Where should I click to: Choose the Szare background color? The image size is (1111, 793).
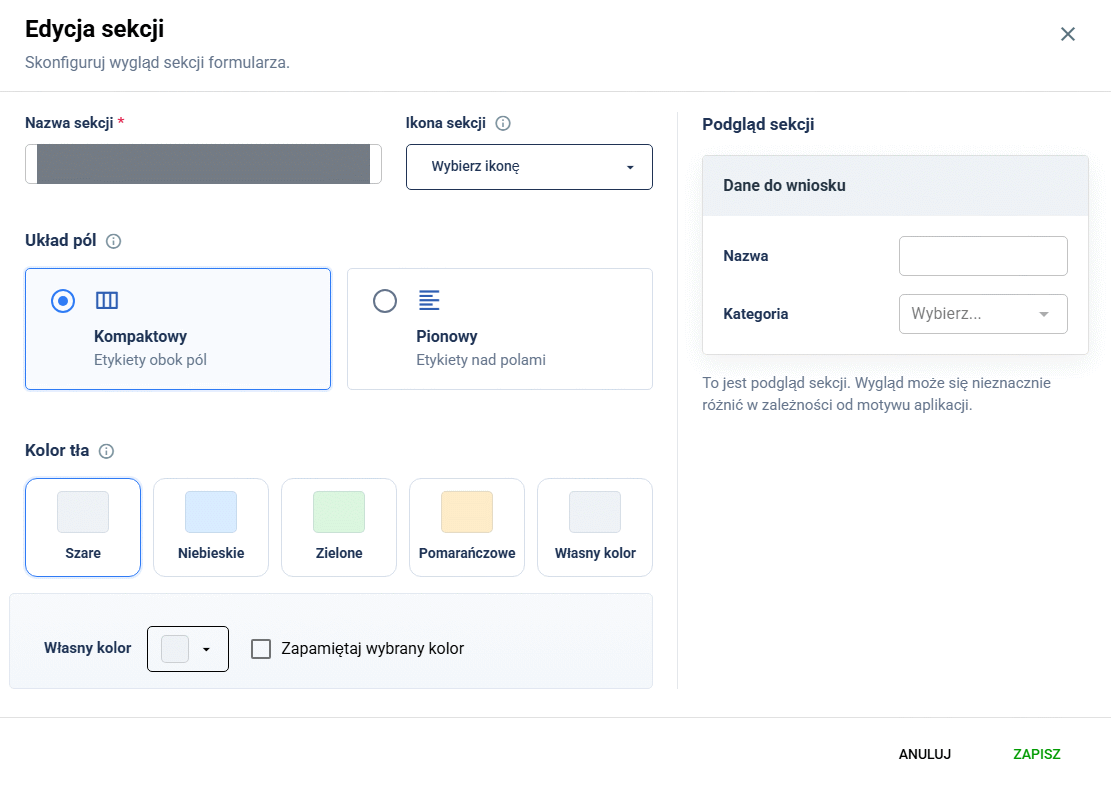pos(83,527)
